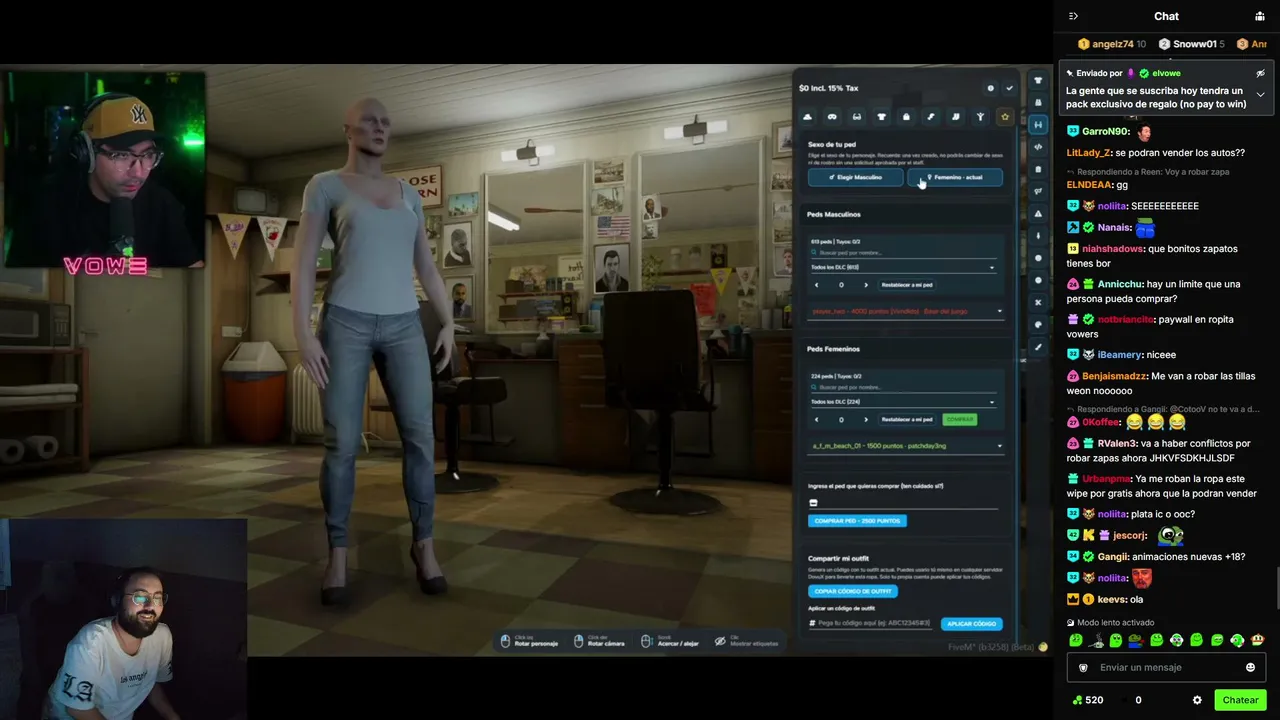Go to next female ped
Image resolution: width=1280 pixels, height=720 pixels.
[866, 420]
